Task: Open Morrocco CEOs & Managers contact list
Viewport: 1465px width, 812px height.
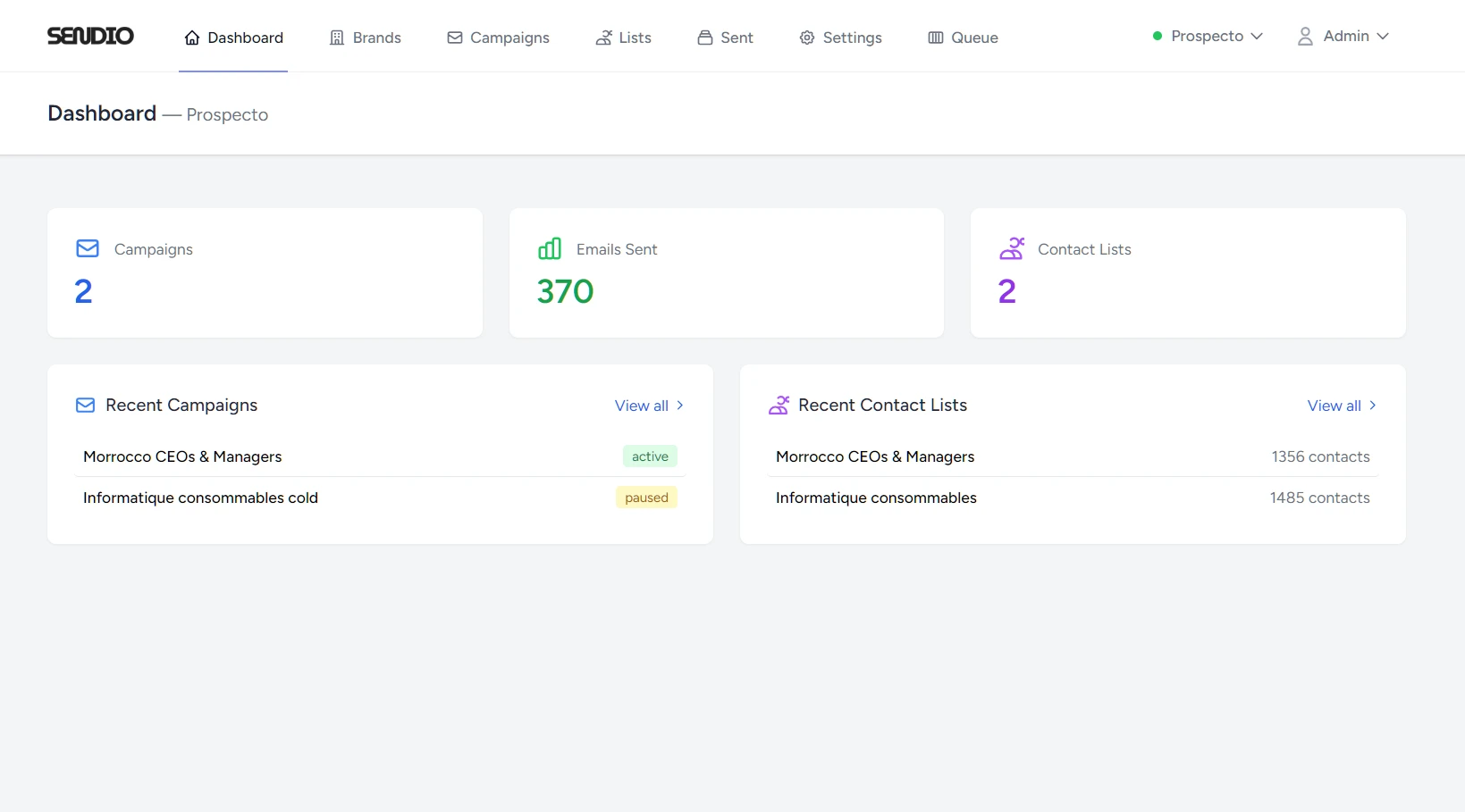Action: [x=875, y=456]
